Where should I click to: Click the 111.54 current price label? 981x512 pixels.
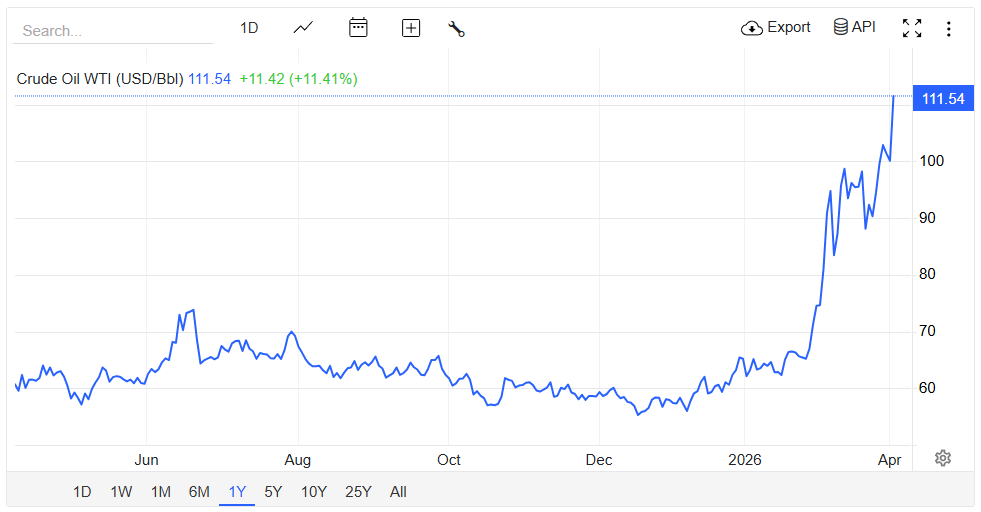tap(943, 98)
